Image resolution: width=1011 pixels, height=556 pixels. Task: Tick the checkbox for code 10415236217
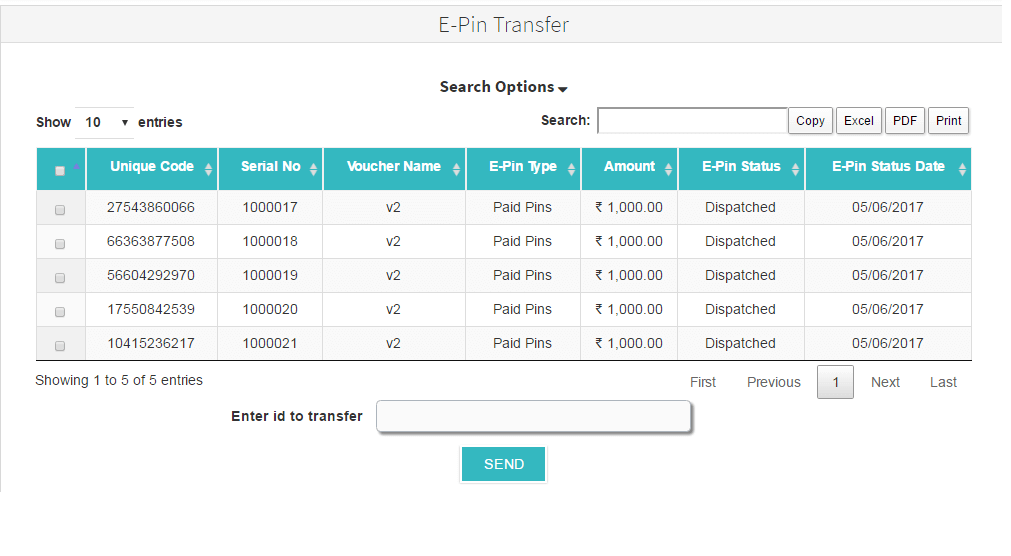pyautogui.click(x=60, y=346)
